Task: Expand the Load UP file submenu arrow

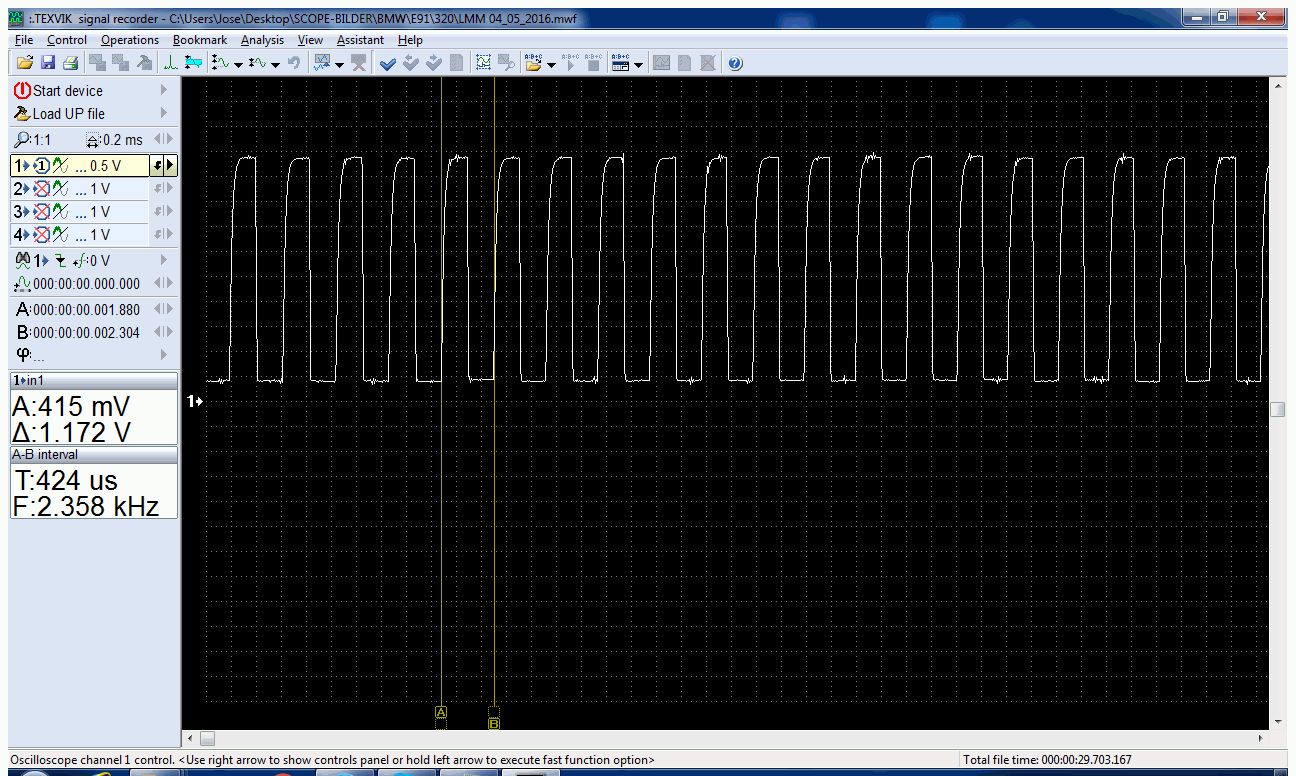Action: tap(164, 113)
